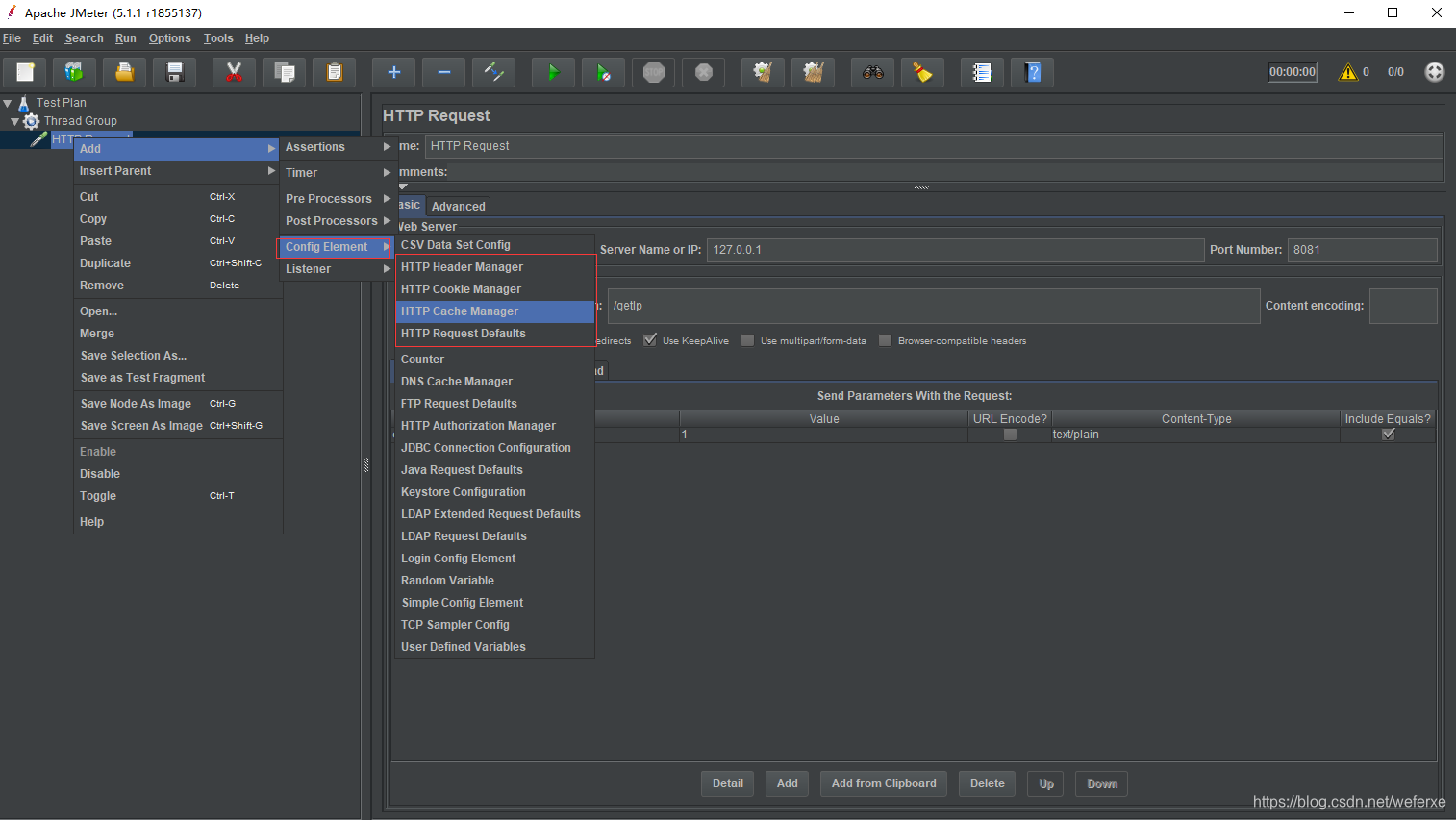The width and height of the screenshot is (1456, 820).
Task: Switch to the Advanced tab
Action: click(458, 207)
